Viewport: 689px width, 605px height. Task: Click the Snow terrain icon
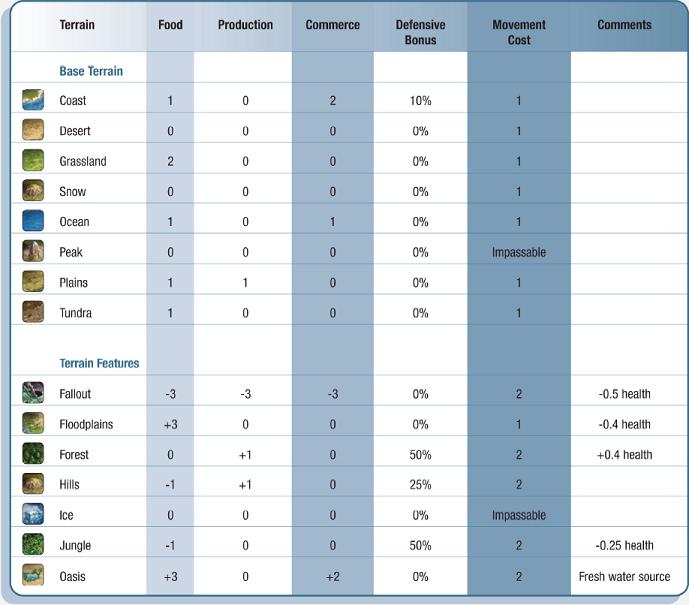pyautogui.click(x=33, y=191)
